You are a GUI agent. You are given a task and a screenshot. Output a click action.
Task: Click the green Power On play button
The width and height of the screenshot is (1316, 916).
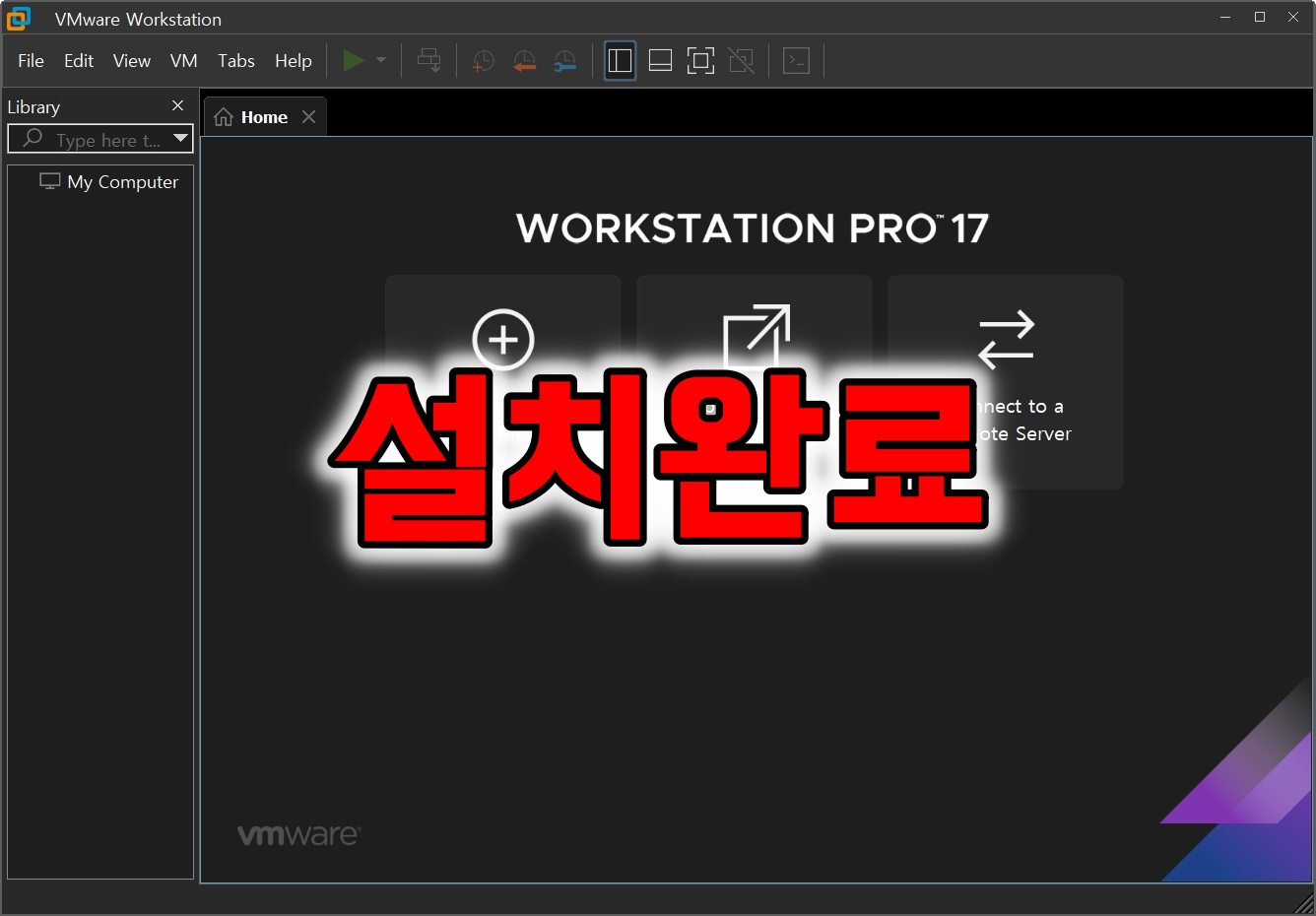pyautogui.click(x=354, y=61)
